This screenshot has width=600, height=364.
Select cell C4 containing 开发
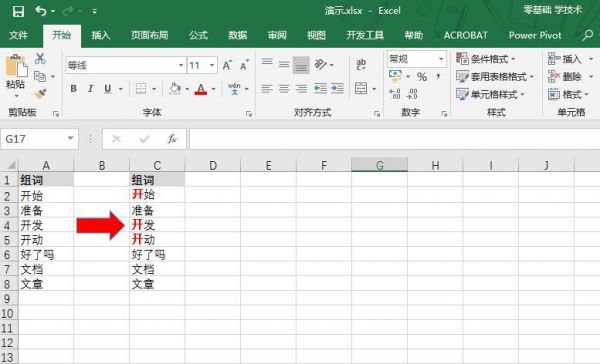pos(157,225)
